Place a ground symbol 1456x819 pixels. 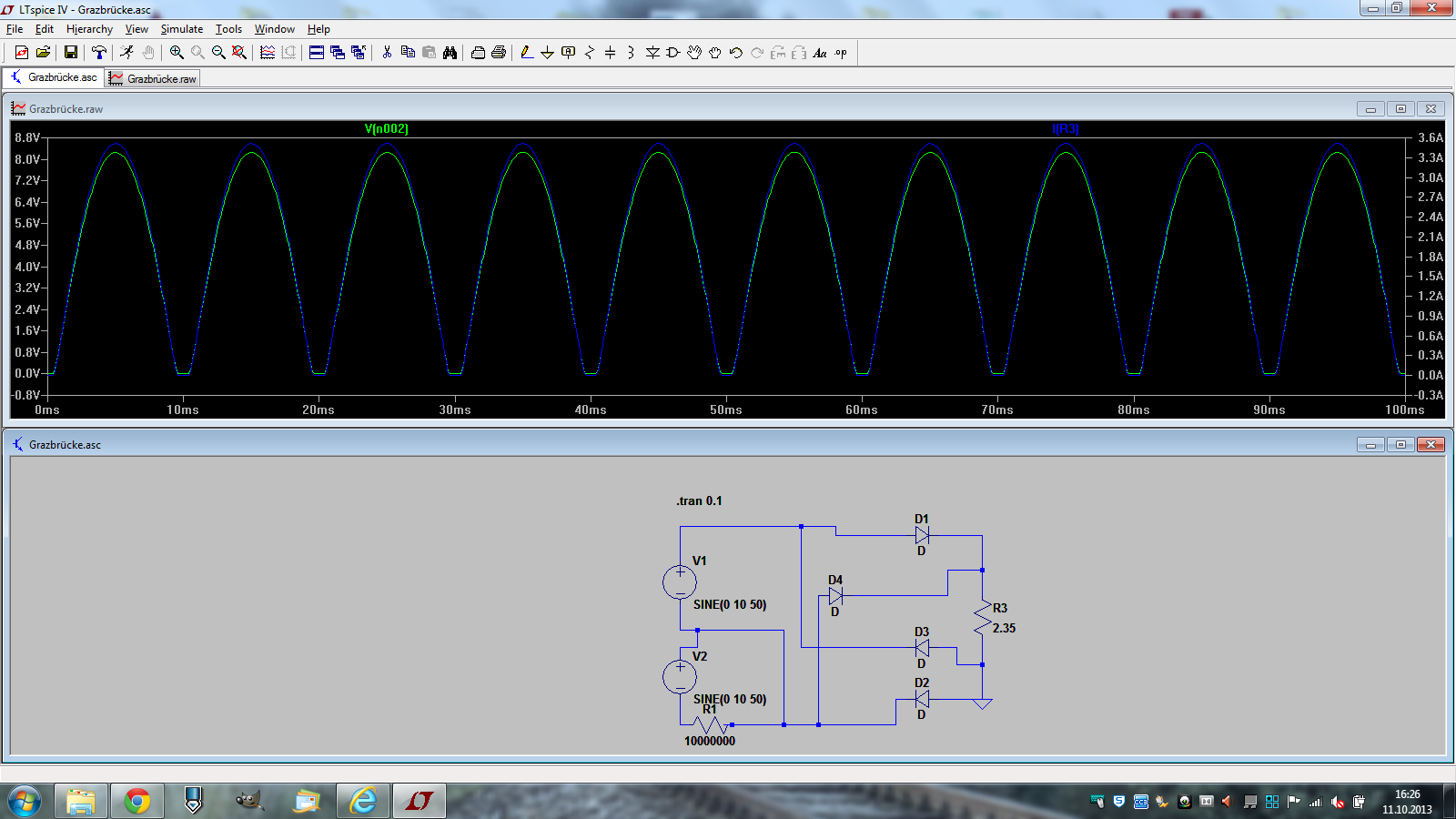click(x=548, y=53)
